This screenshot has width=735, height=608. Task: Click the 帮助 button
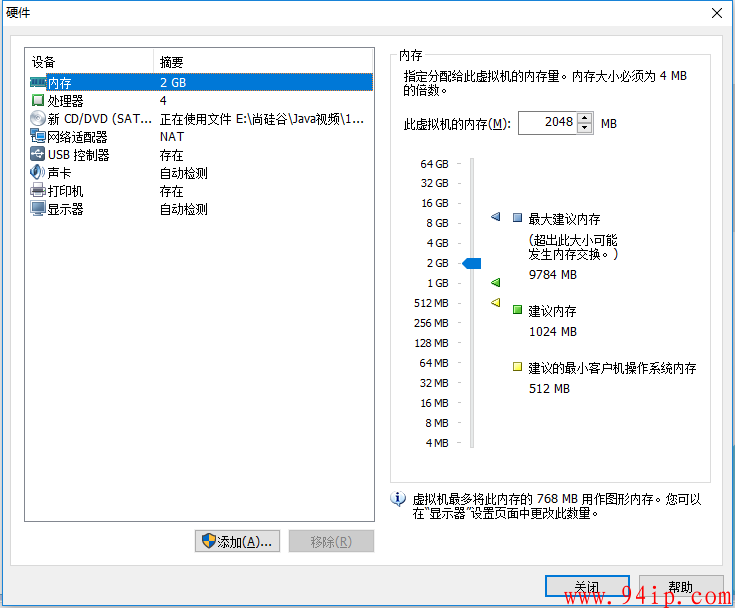point(681,586)
